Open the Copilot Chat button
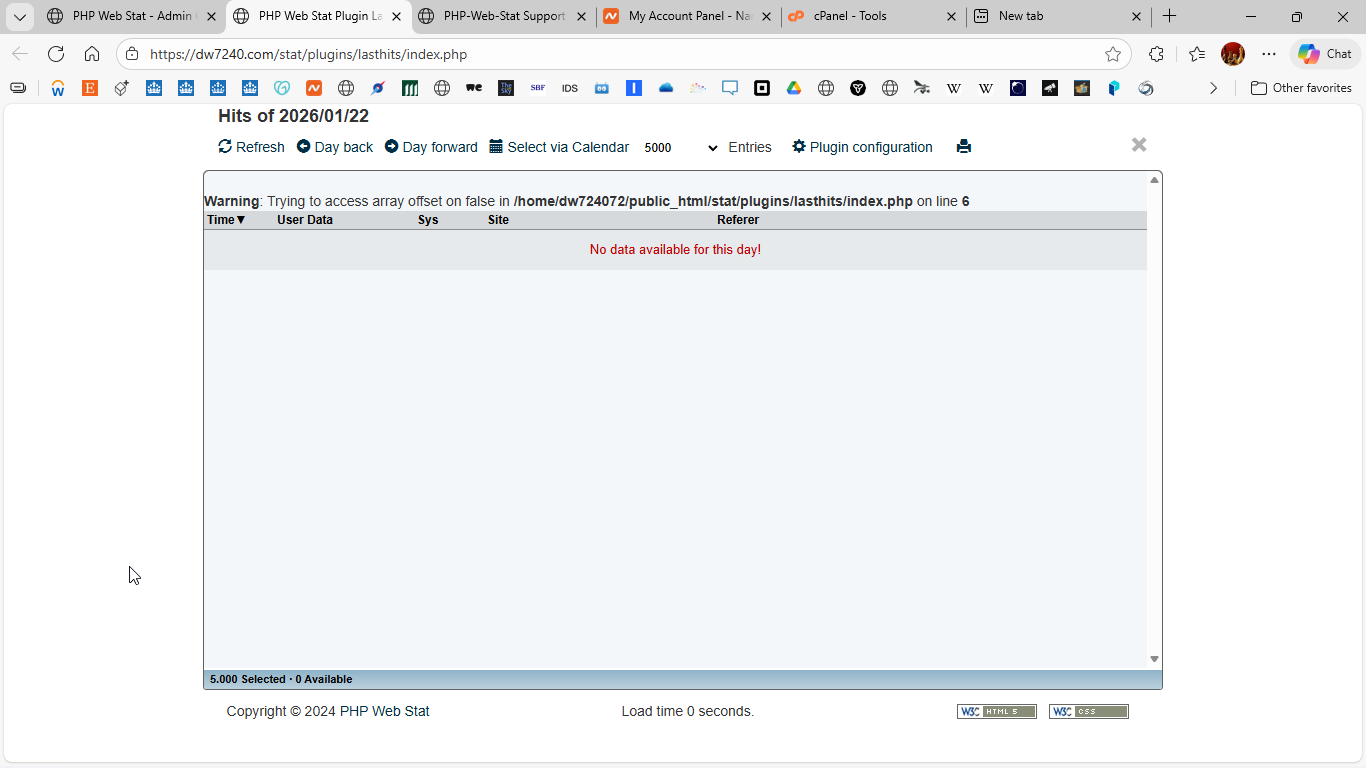The height and width of the screenshot is (768, 1366). [1325, 54]
